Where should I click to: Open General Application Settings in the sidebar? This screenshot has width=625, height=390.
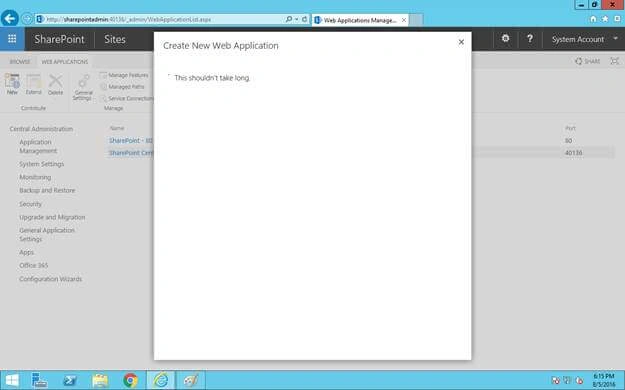[47, 234]
